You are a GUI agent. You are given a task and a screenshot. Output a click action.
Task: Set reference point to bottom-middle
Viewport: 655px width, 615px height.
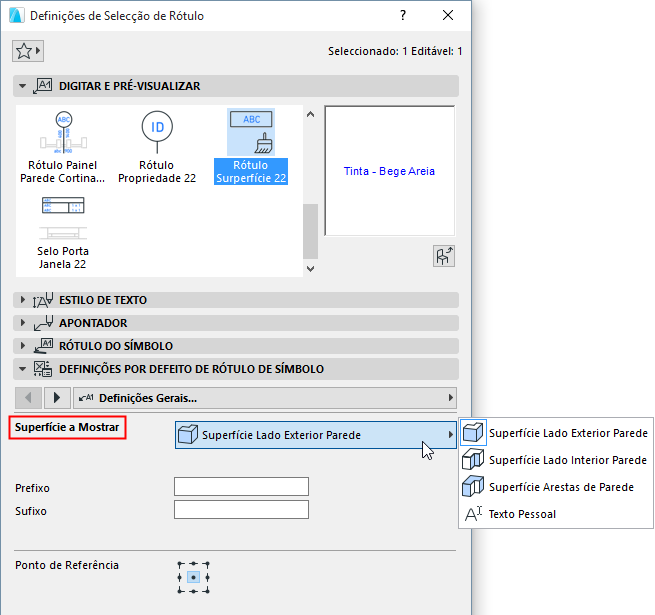click(193, 591)
